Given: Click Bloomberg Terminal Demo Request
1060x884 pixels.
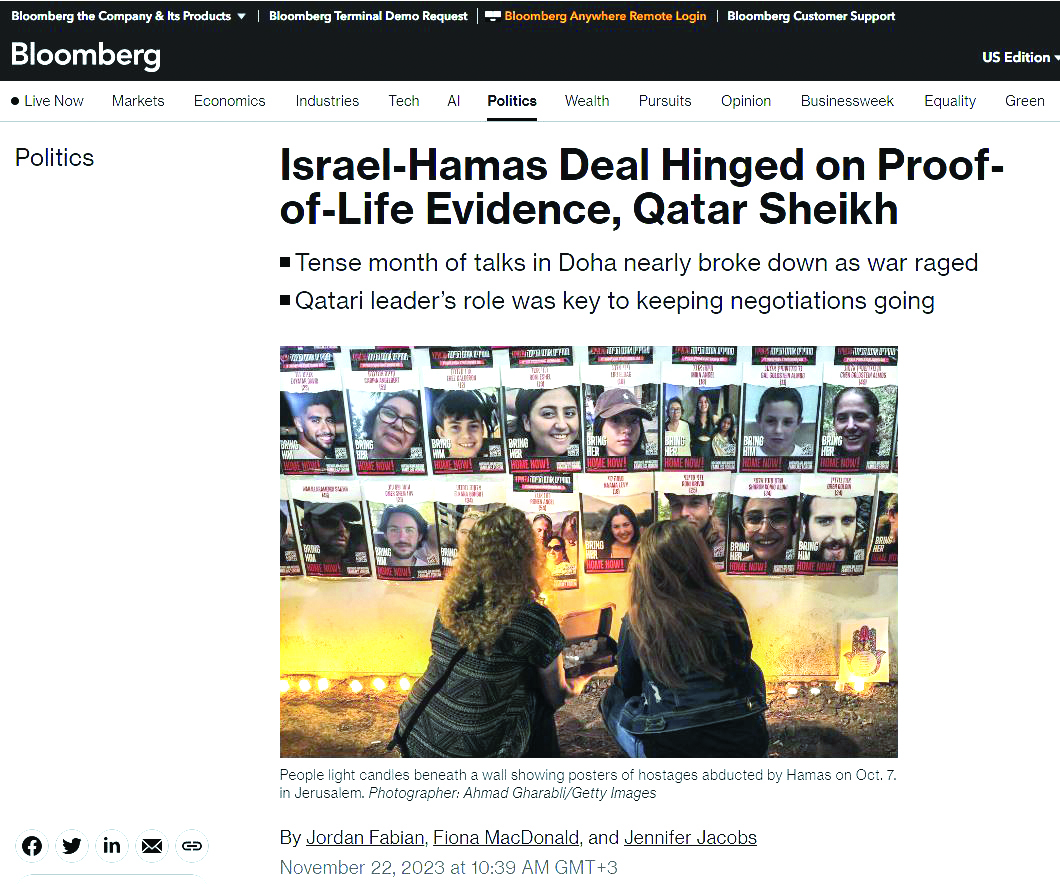Looking at the screenshot, I should click(368, 16).
